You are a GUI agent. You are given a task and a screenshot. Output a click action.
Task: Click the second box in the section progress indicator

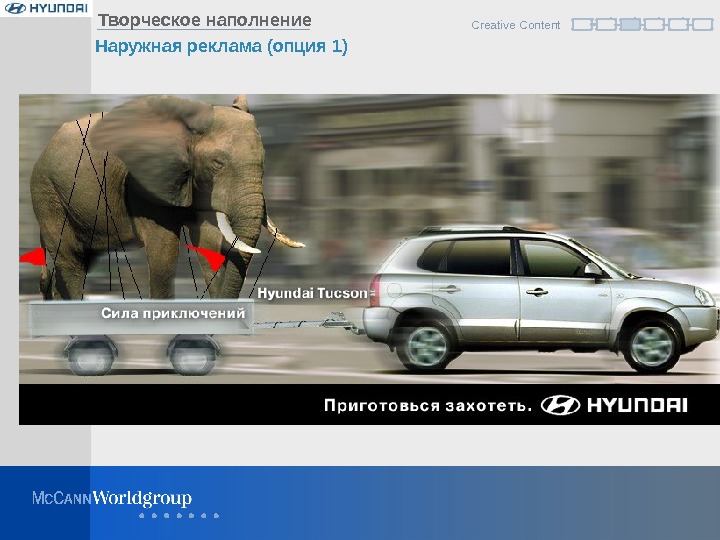(x=606, y=24)
